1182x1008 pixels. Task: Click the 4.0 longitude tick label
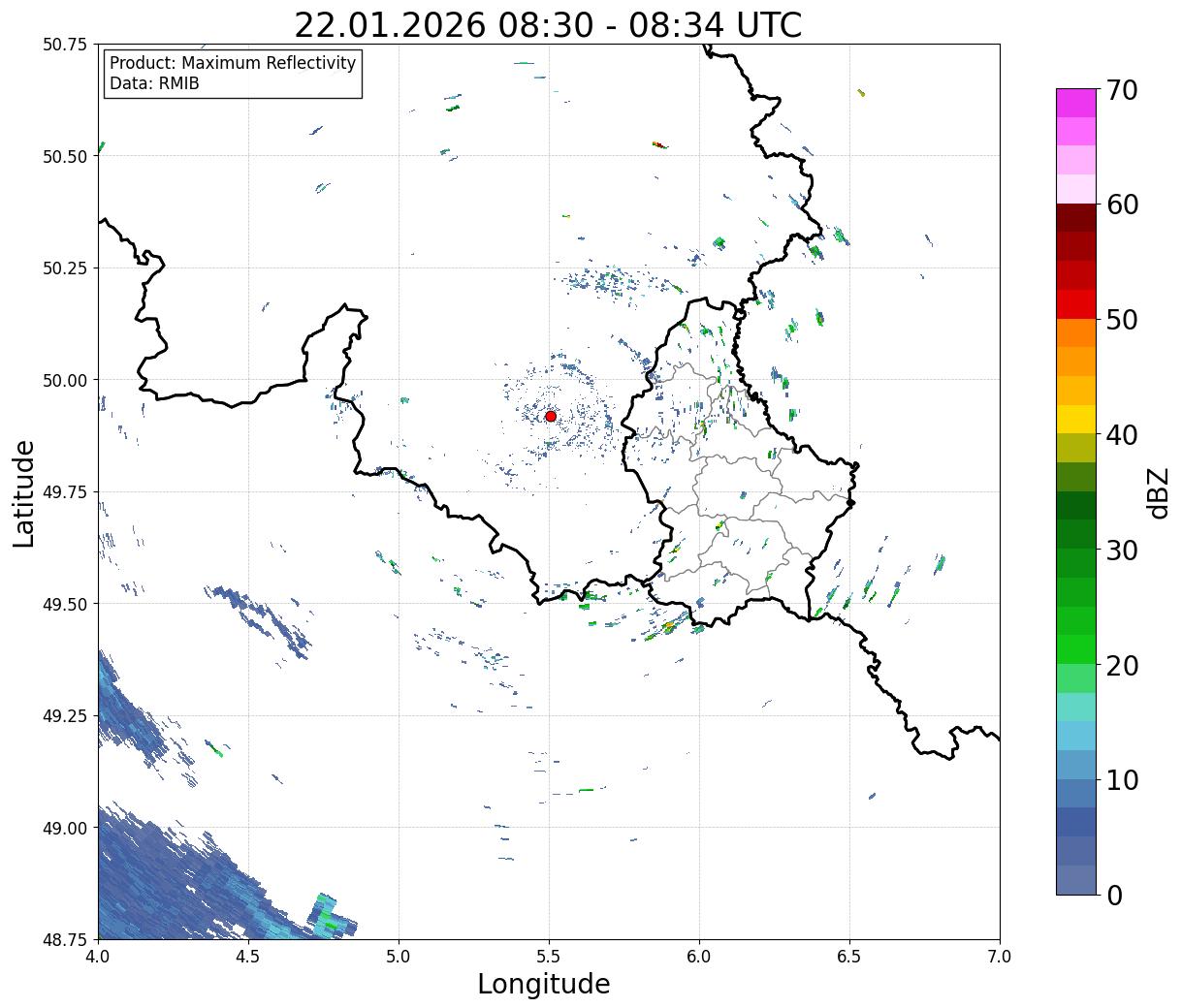(98, 957)
